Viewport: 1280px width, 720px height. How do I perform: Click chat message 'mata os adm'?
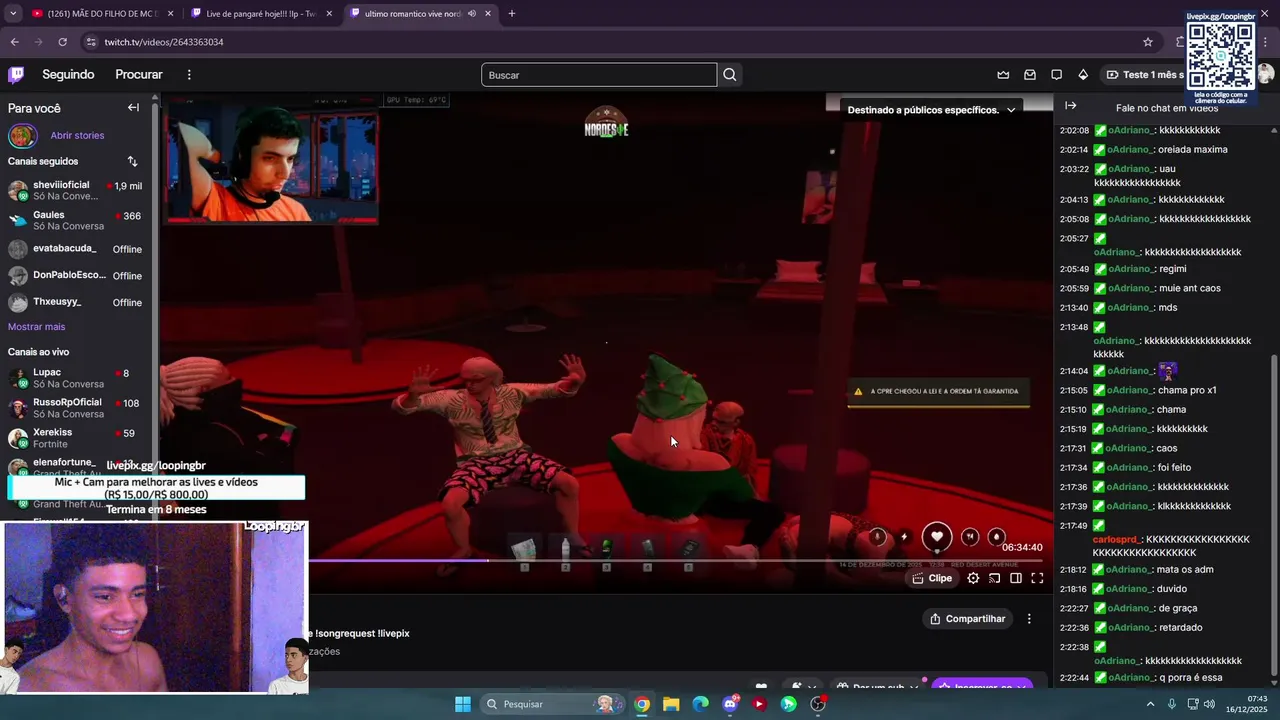click(x=1185, y=570)
